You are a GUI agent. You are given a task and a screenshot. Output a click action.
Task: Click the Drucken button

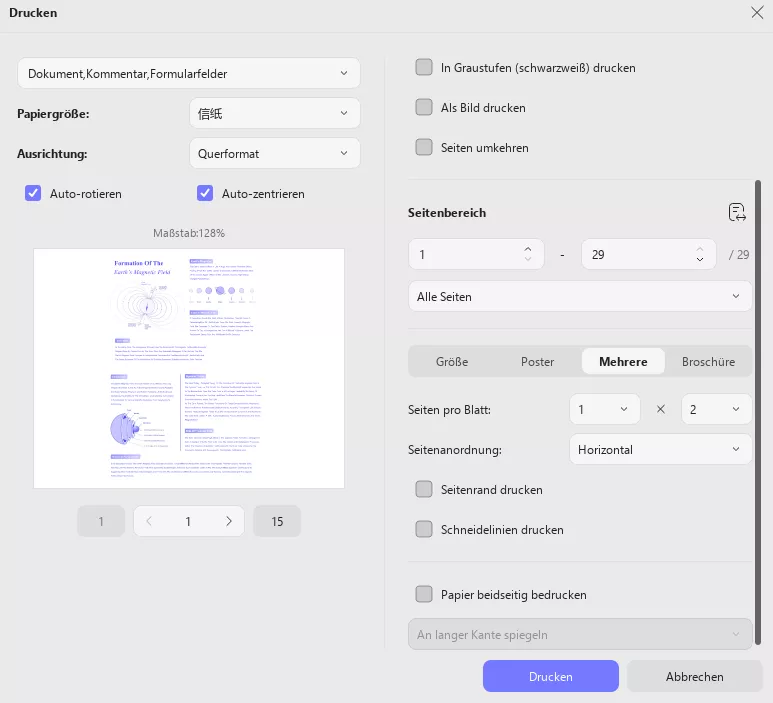pyautogui.click(x=550, y=677)
